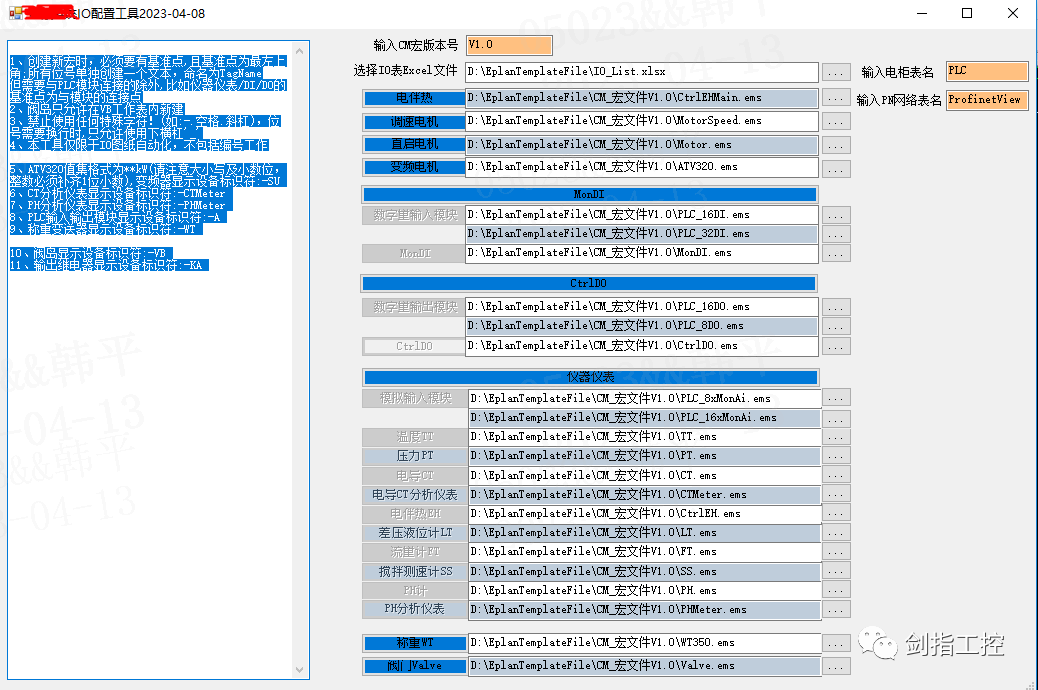Open file browser beside WT350.ems path
Image resolution: width=1038 pixels, height=690 pixels.
(836, 643)
